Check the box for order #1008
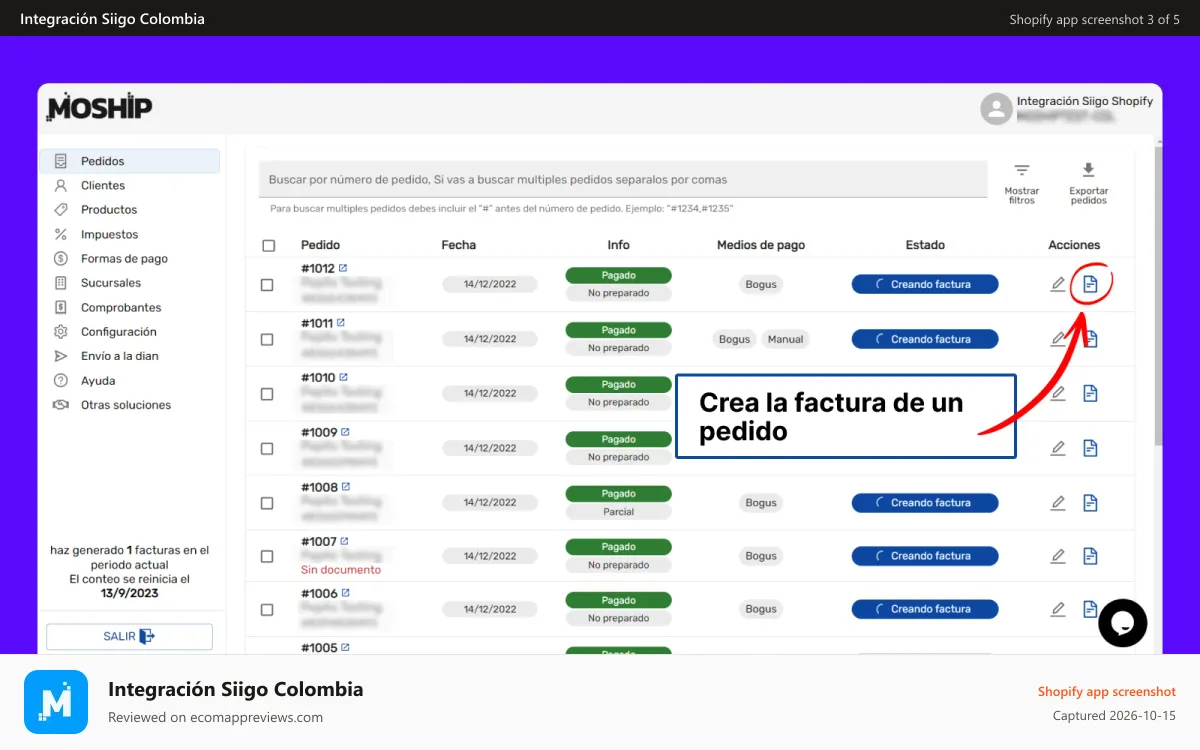This screenshot has height=750, width=1200. [267, 503]
